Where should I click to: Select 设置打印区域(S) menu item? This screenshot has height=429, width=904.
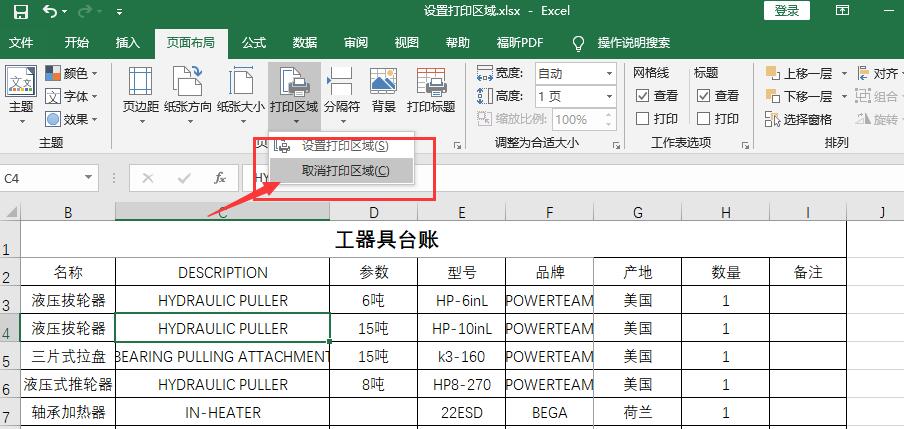point(341,146)
